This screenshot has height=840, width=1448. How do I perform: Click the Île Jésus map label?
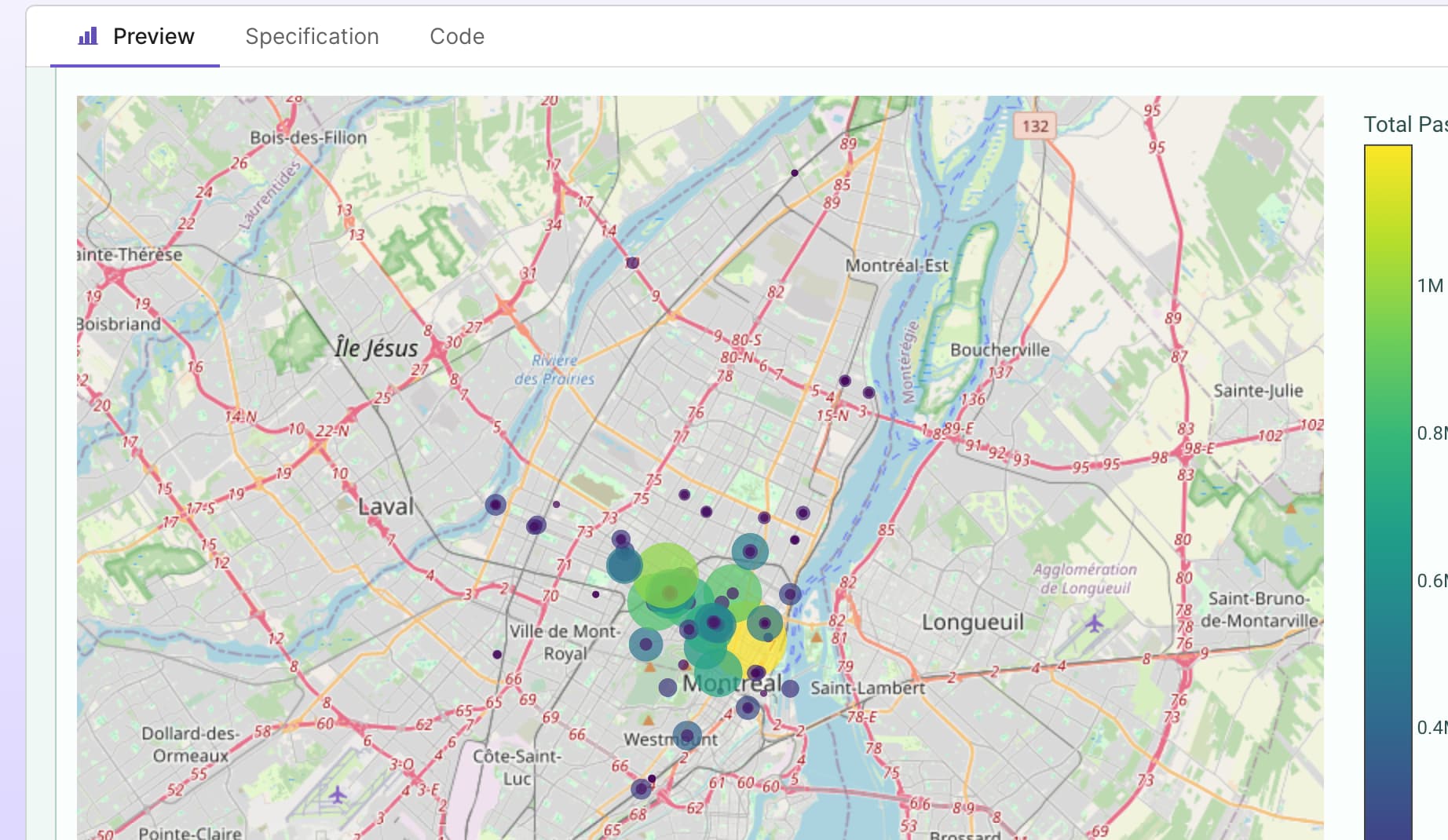click(376, 347)
